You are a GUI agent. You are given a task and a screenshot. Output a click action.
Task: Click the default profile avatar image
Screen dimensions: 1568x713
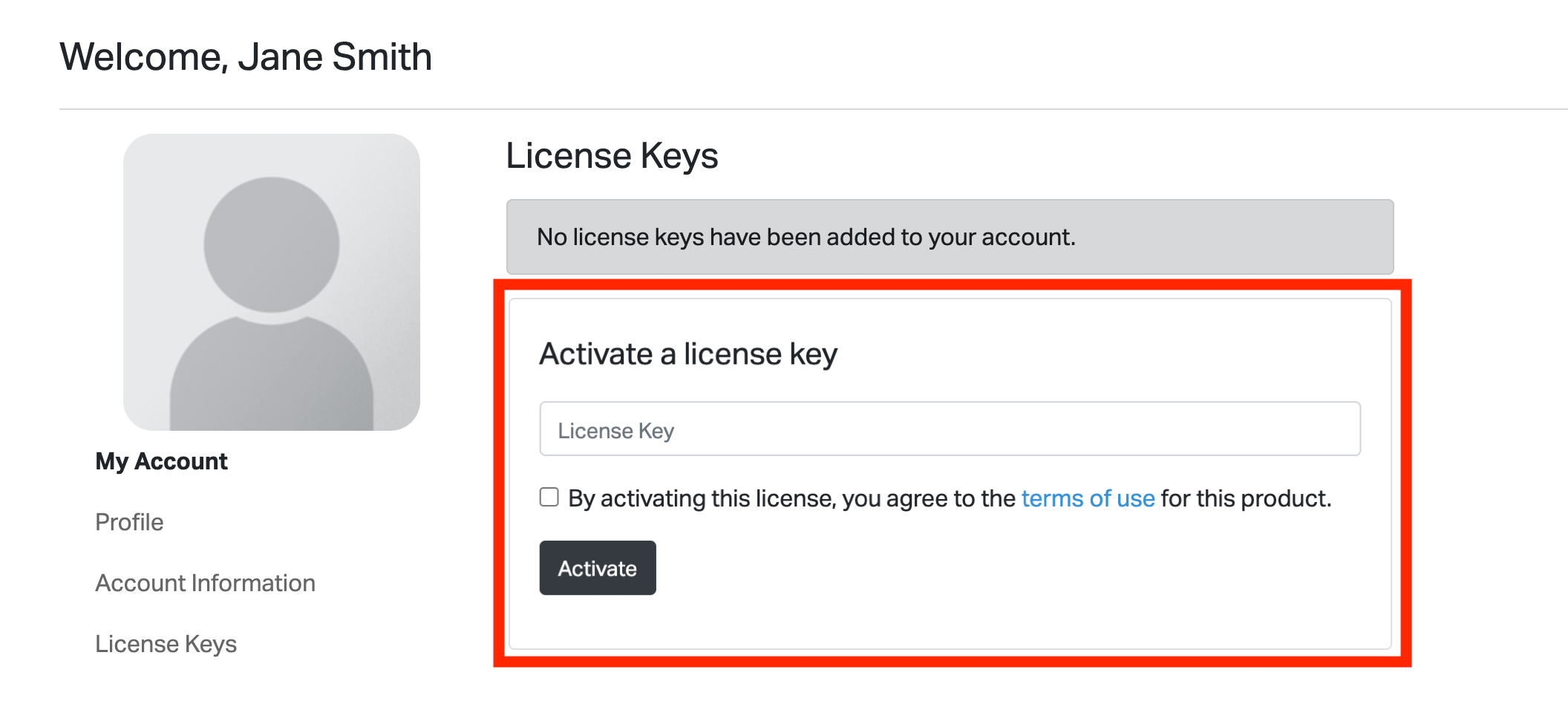[x=272, y=282]
